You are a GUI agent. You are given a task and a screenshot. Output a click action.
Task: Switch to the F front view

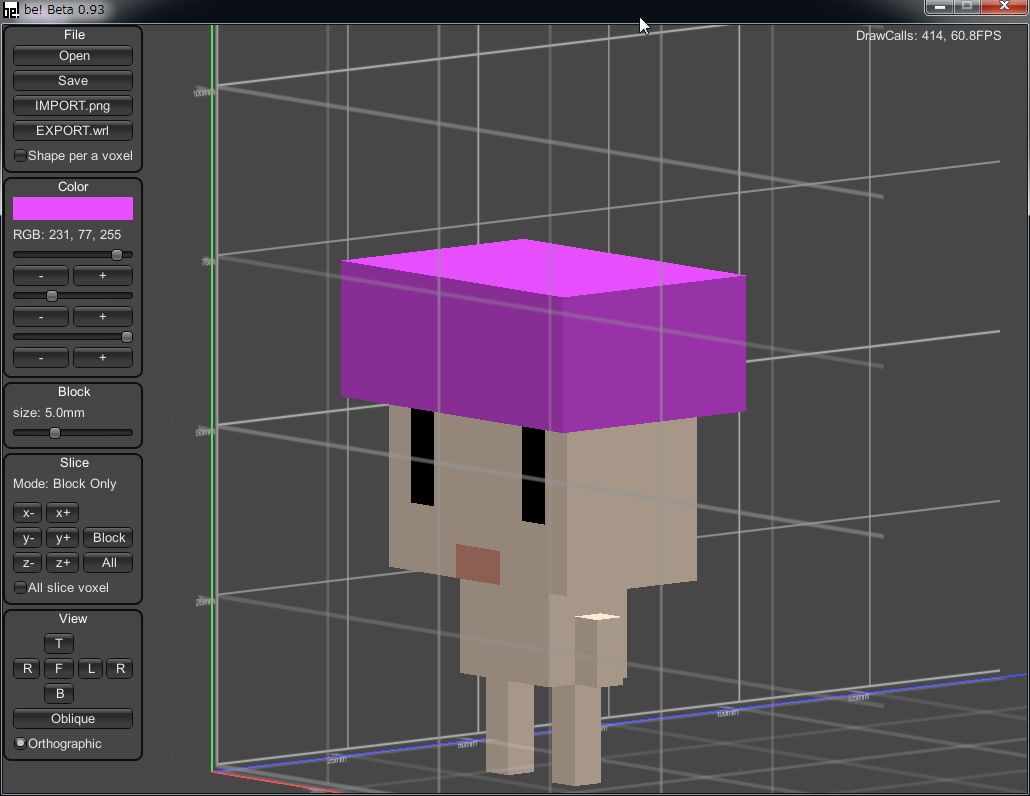(x=59, y=669)
